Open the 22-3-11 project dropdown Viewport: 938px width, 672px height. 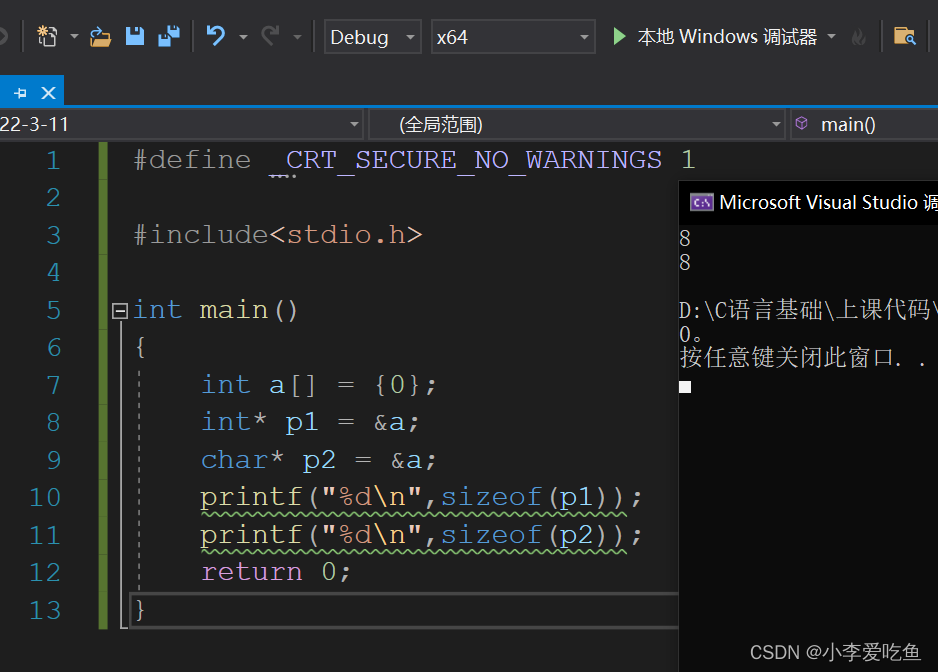(181, 124)
